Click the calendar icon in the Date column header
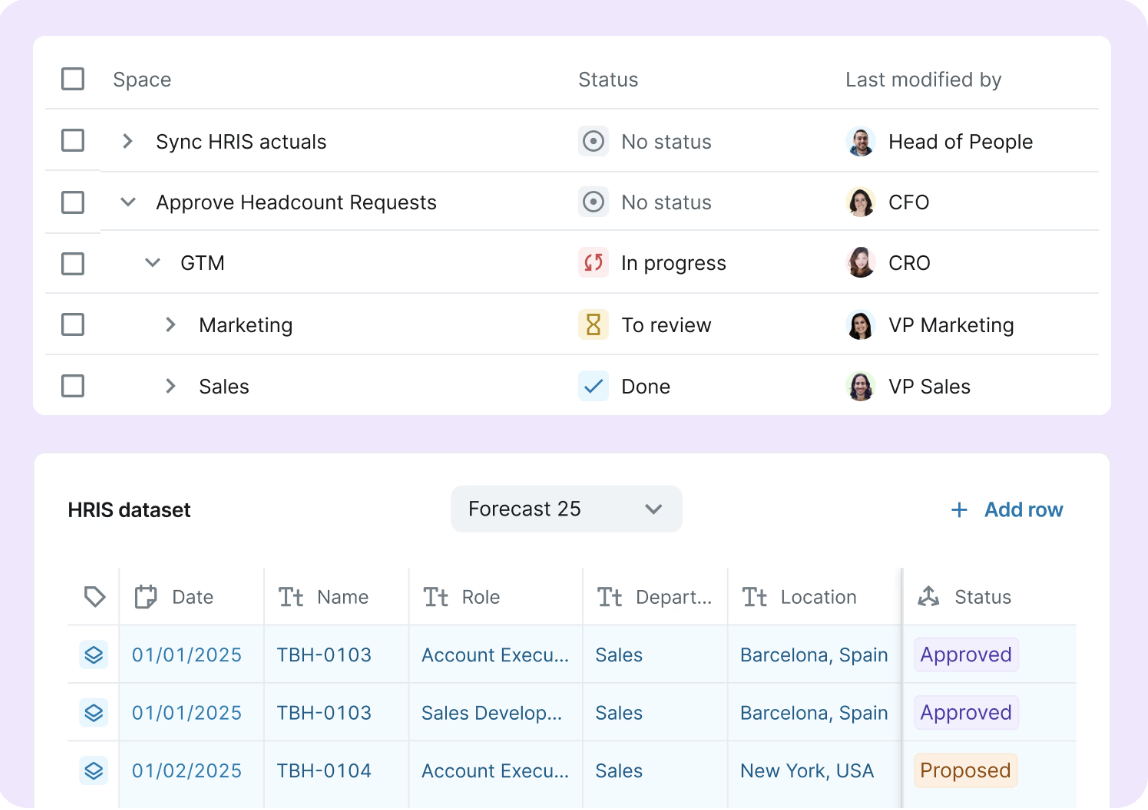 tap(146, 597)
